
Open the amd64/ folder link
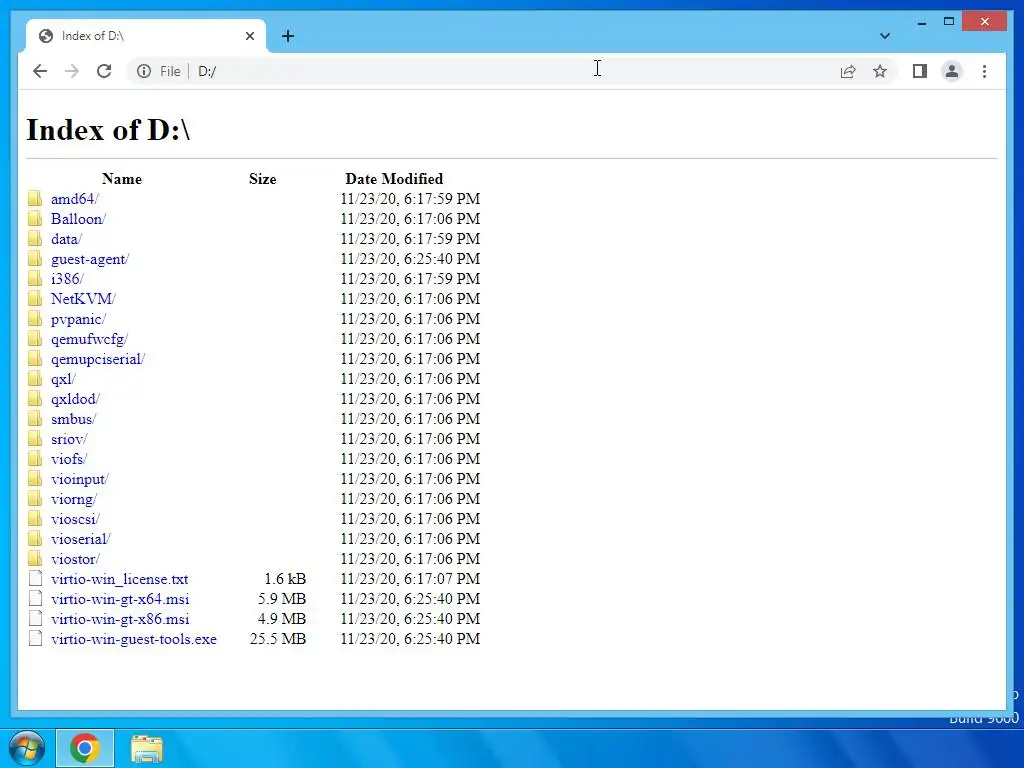pyautogui.click(x=74, y=199)
